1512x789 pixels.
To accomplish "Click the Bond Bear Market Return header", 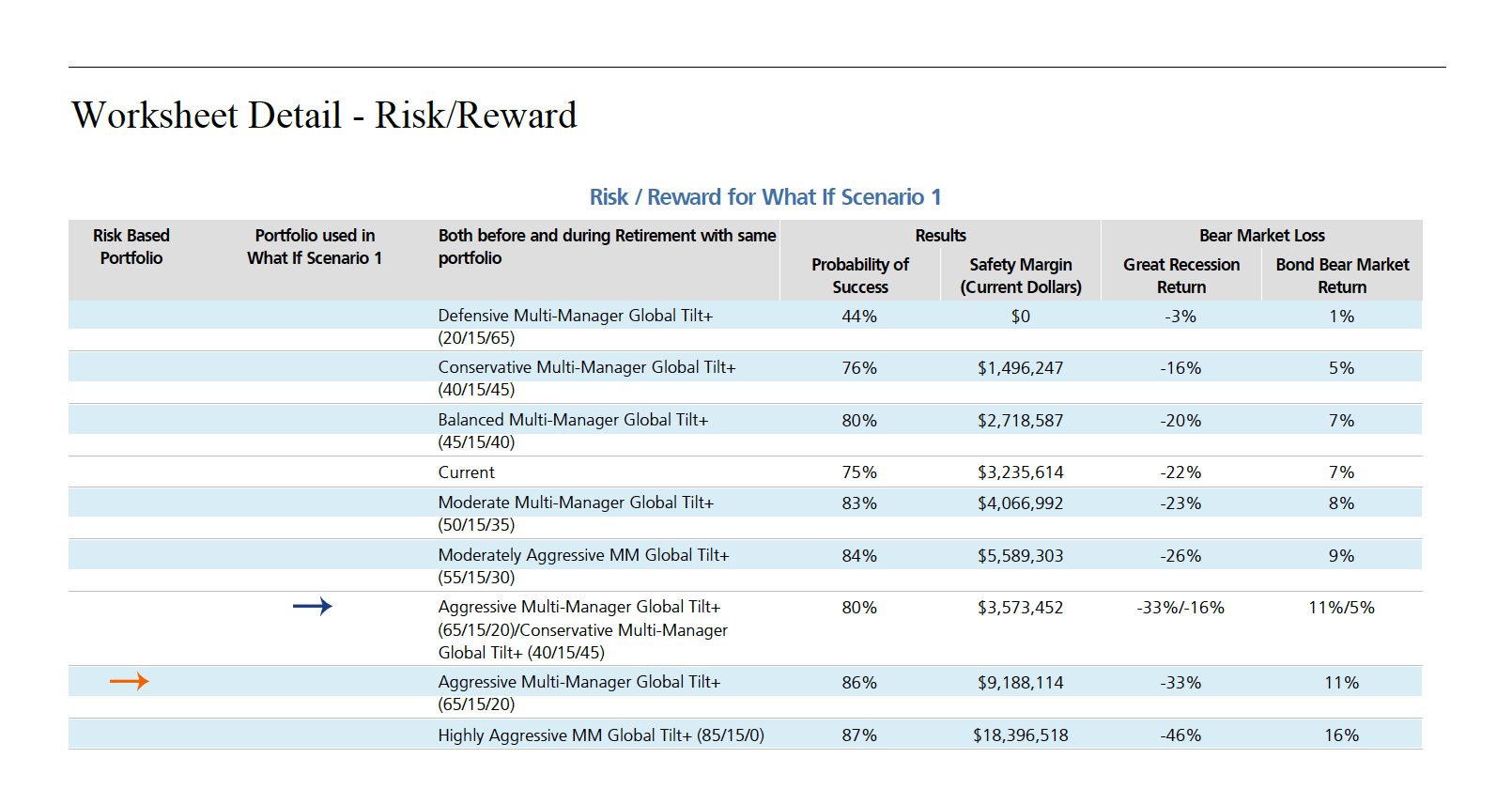I will click(1341, 275).
